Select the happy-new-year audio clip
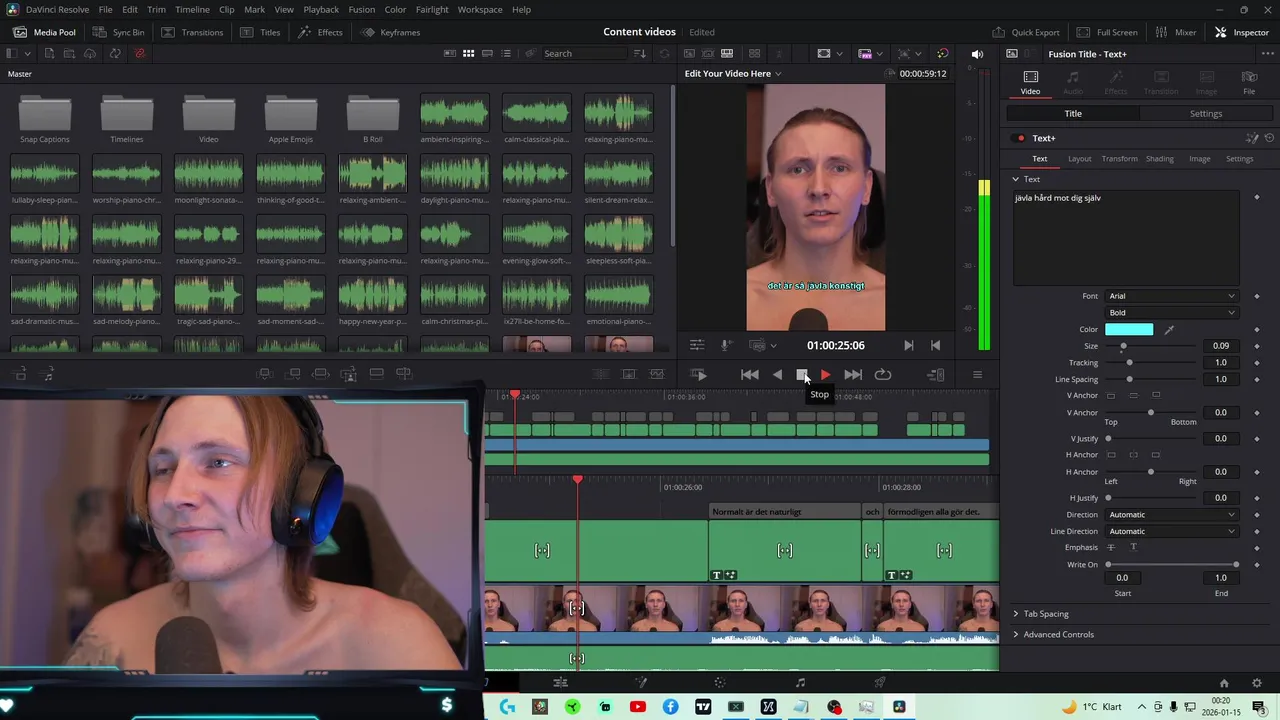The image size is (1280, 720). coord(373,302)
